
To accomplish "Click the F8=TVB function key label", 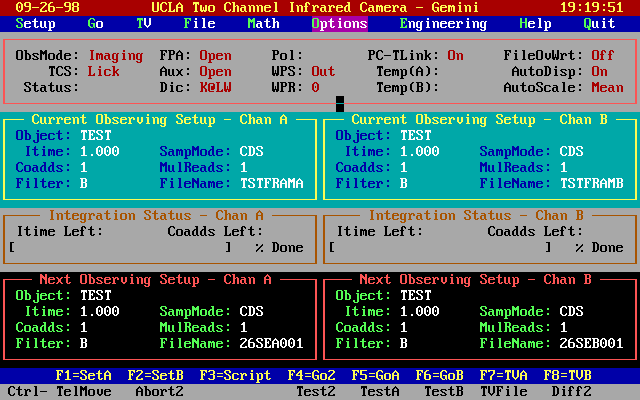I will [567, 375].
